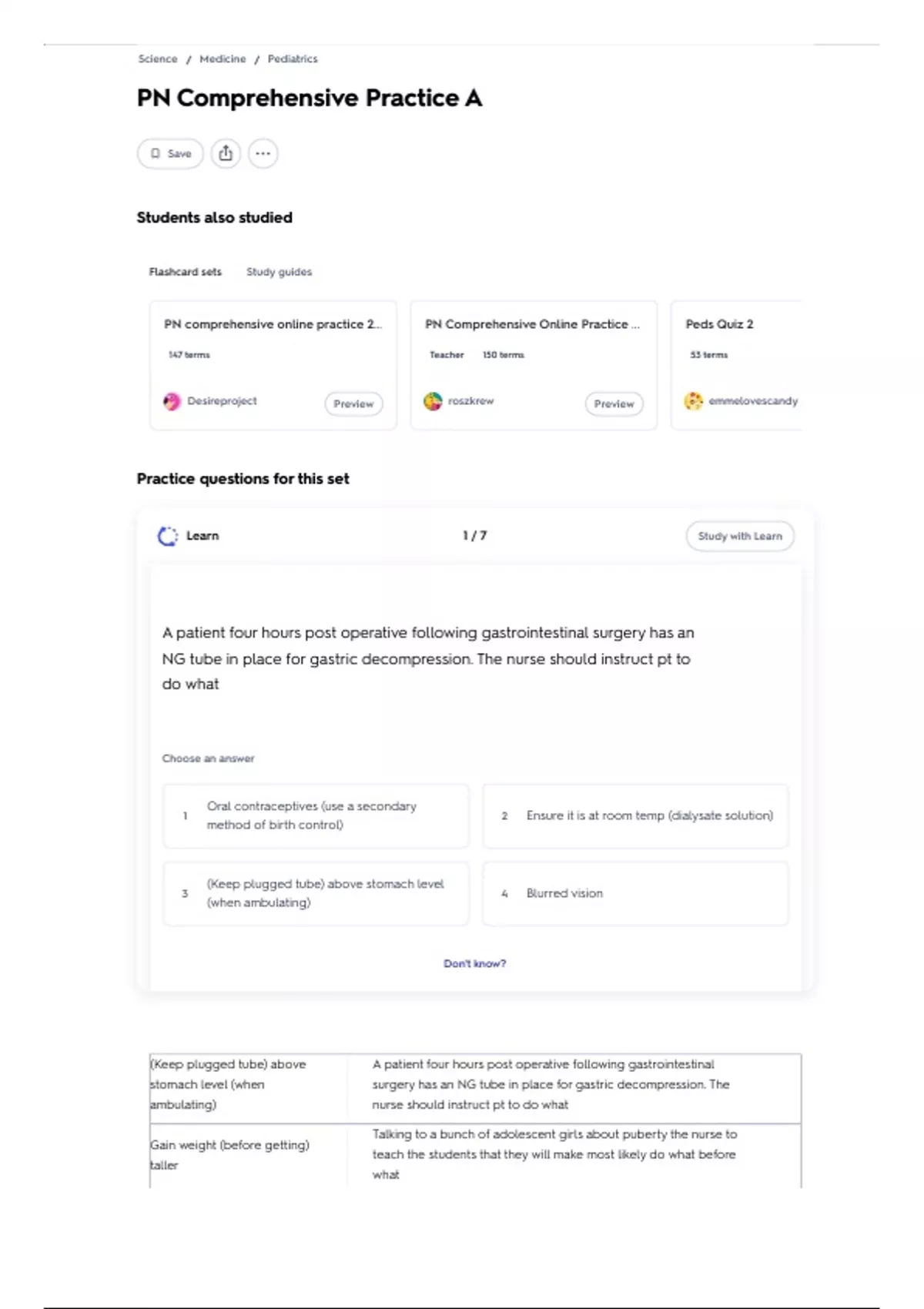Viewport: 924px width, 1309px height.
Task: Click Desireproject's avatar icon
Action: [172, 401]
